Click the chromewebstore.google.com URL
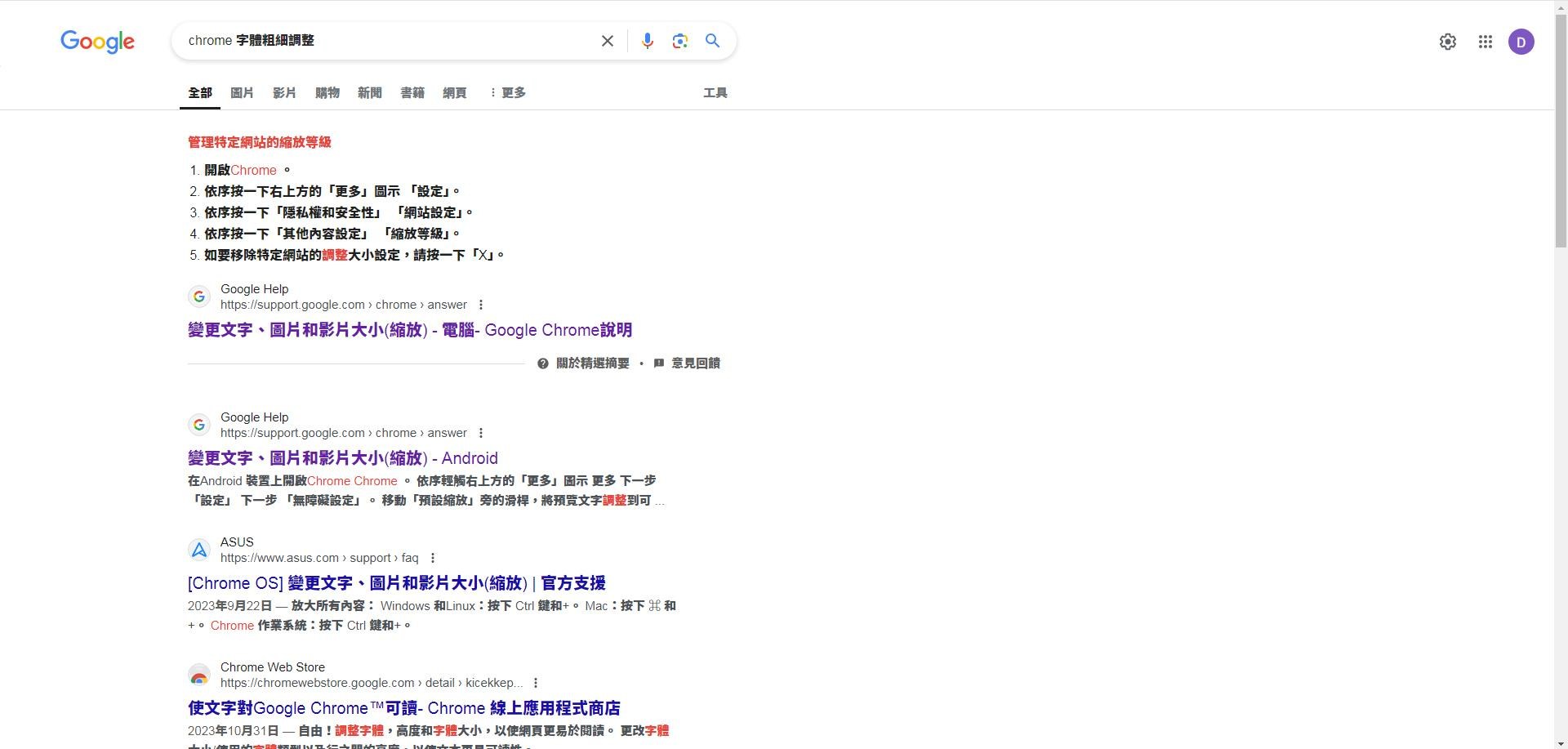Screen dimensions: 1568x749 pos(372,683)
